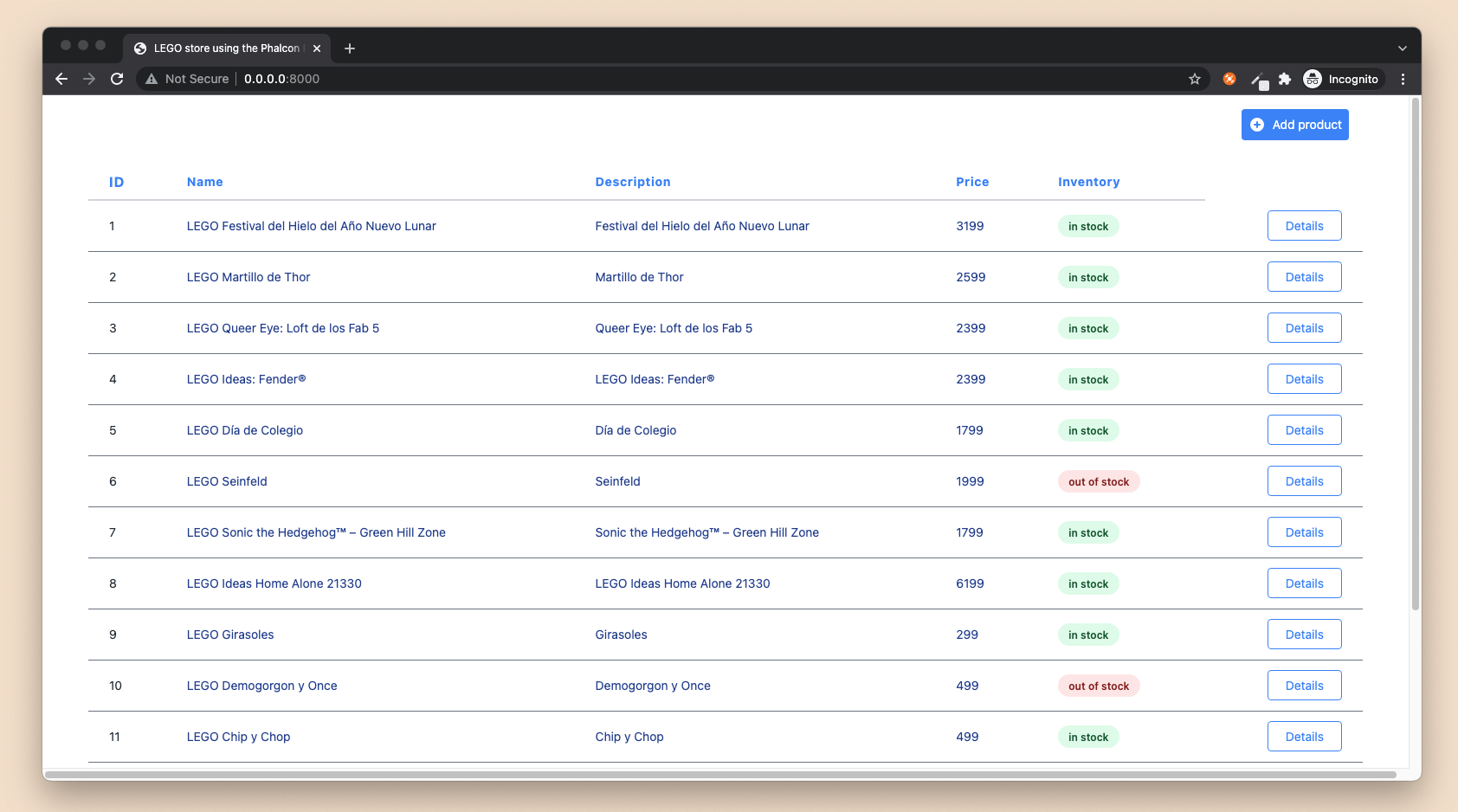Bookmark this page with the star icon
Screen dimensions: 1458x812
[1195, 79]
